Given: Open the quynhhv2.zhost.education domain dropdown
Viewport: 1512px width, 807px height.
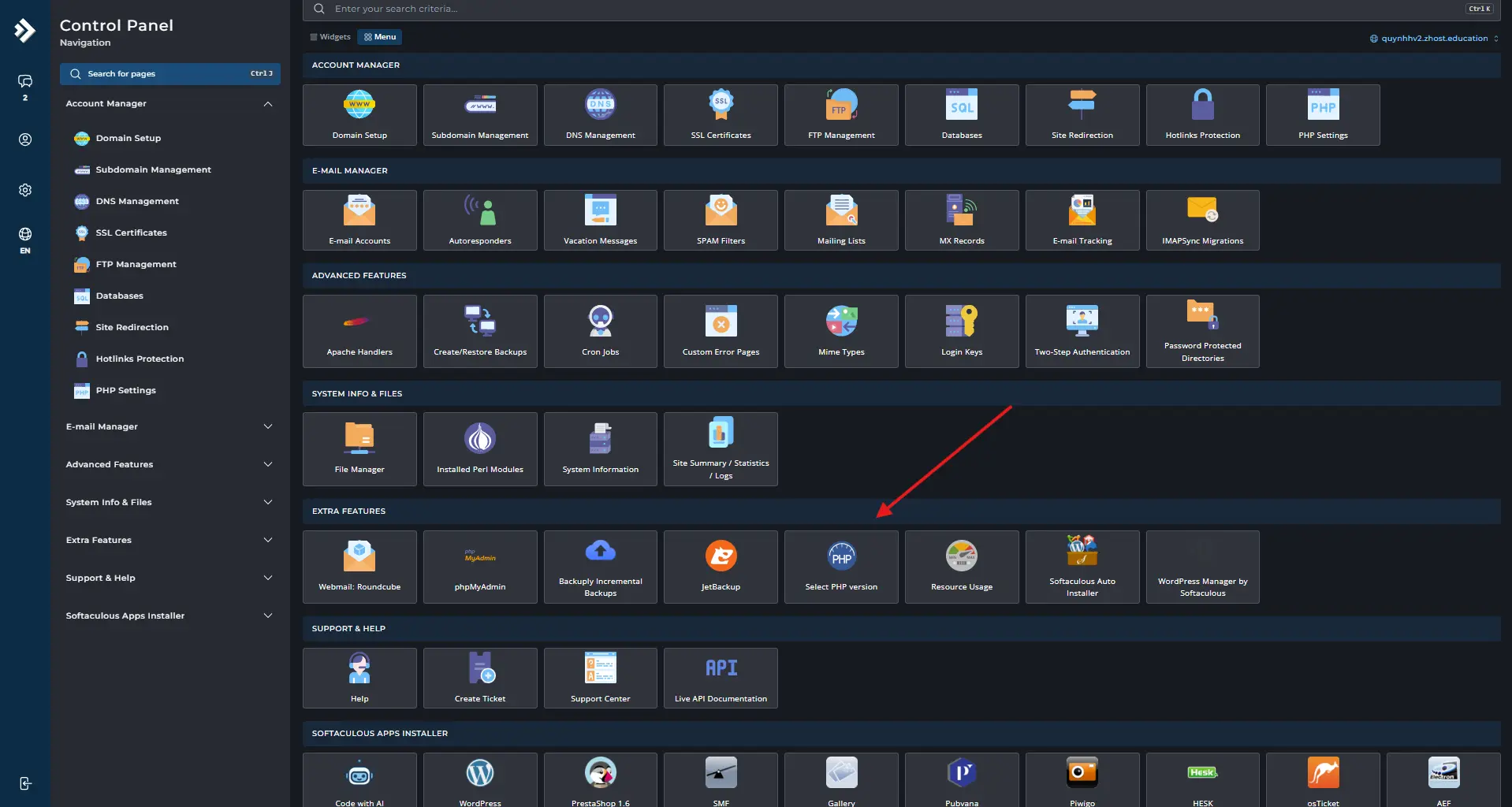Looking at the screenshot, I should tap(1434, 38).
